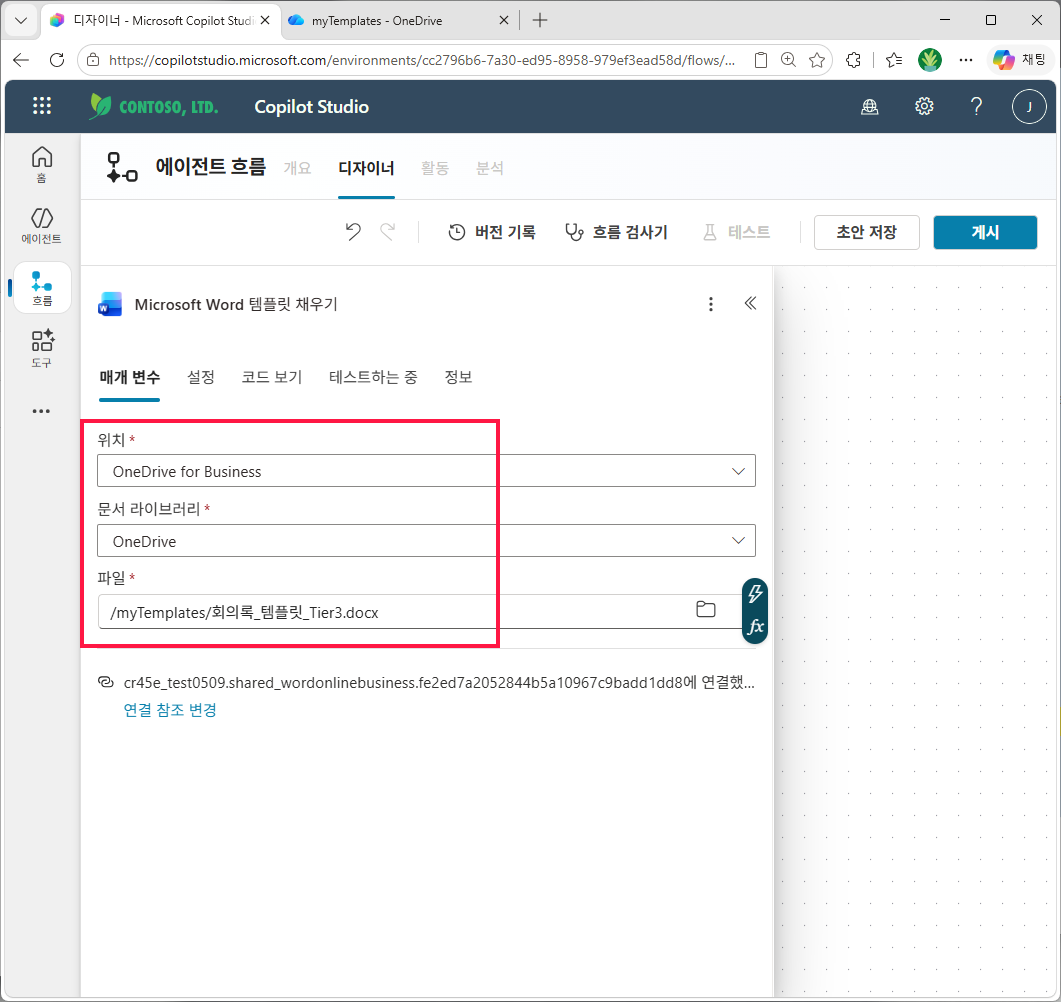
Task: Select Flows (흐름) in the sidebar
Action: click(42, 288)
